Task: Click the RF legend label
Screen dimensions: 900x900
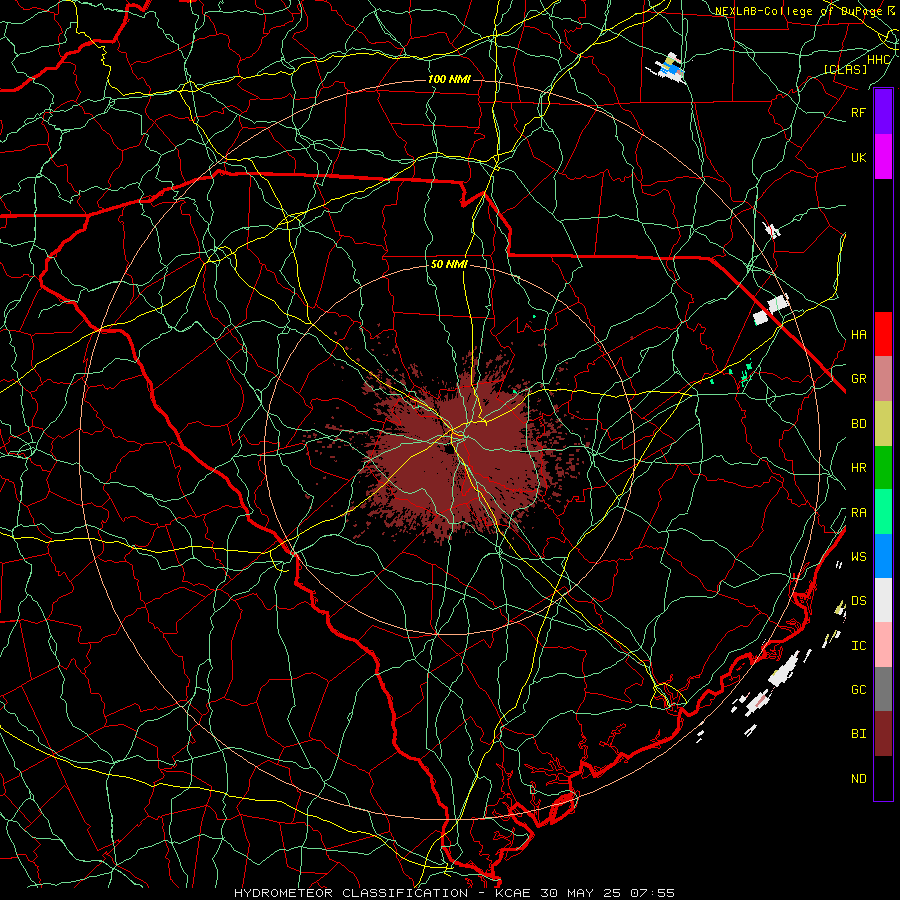Action: 858,112
